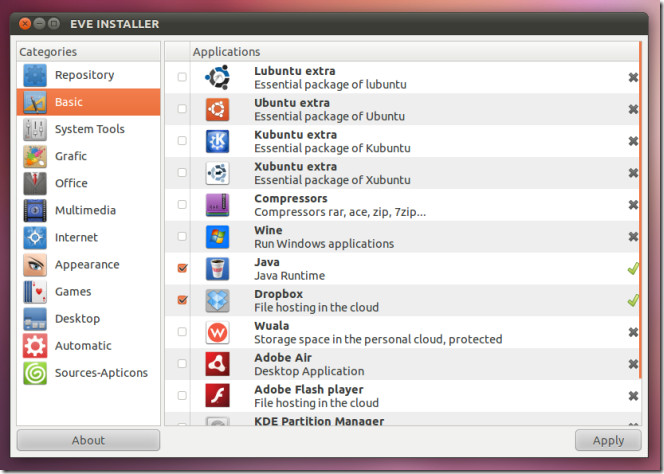Click the 'Java Runtime' description text
The height and width of the screenshot is (474, 664).
(x=290, y=276)
